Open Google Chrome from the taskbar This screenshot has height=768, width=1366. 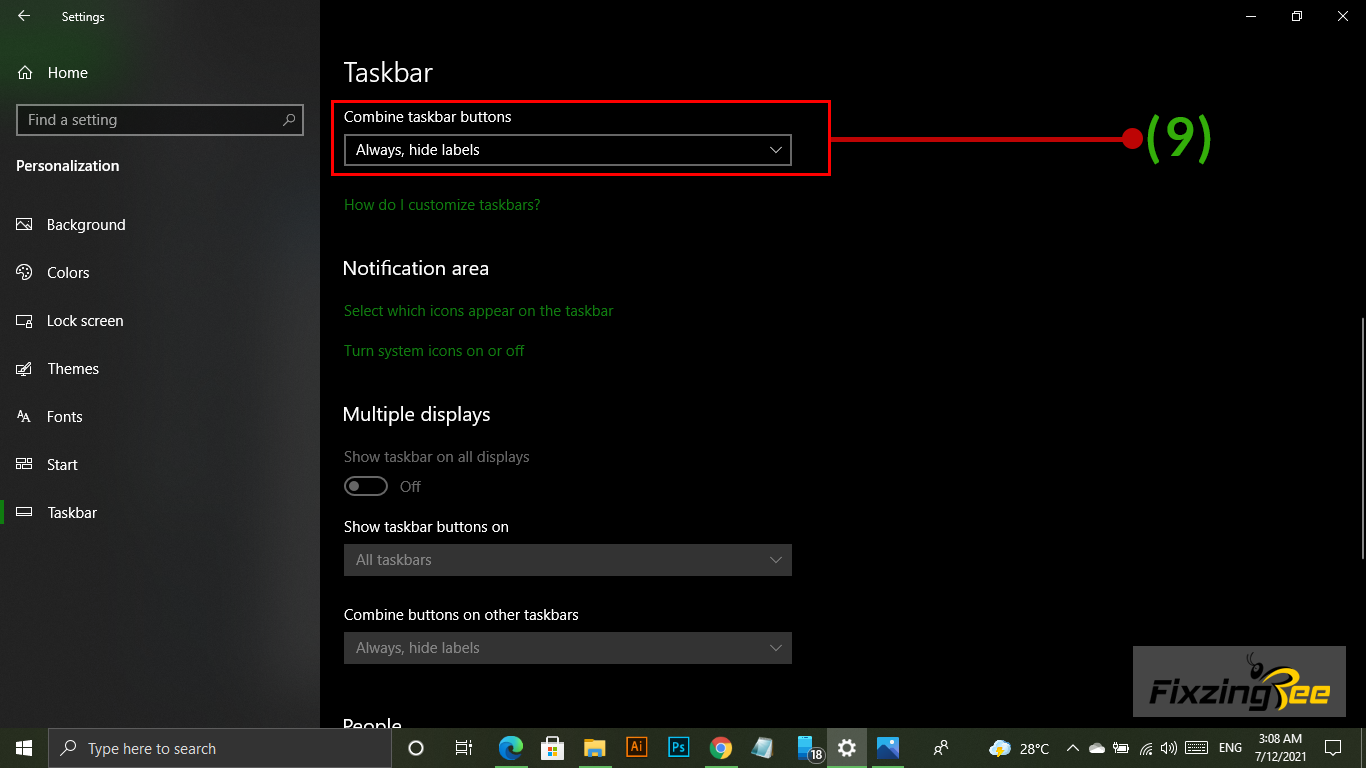pyautogui.click(x=720, y=748)
